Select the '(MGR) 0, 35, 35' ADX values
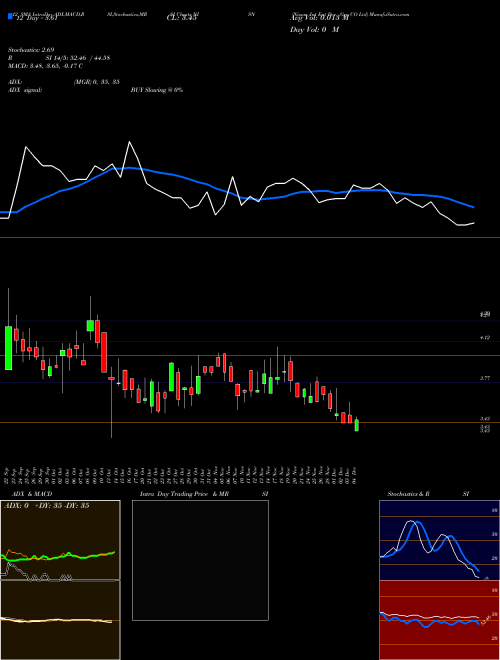The width and height of the screenshot is (500, 660). click(96, 82)
